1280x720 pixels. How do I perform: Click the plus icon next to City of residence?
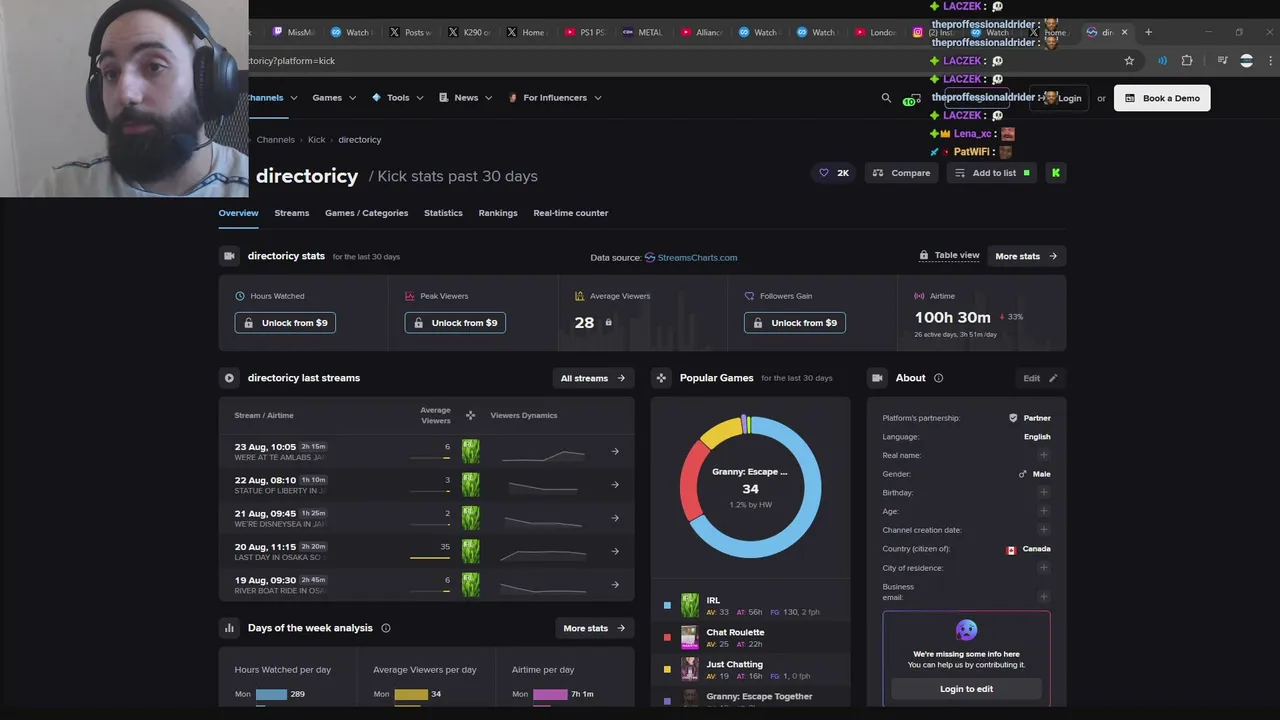click(1044, 568)
